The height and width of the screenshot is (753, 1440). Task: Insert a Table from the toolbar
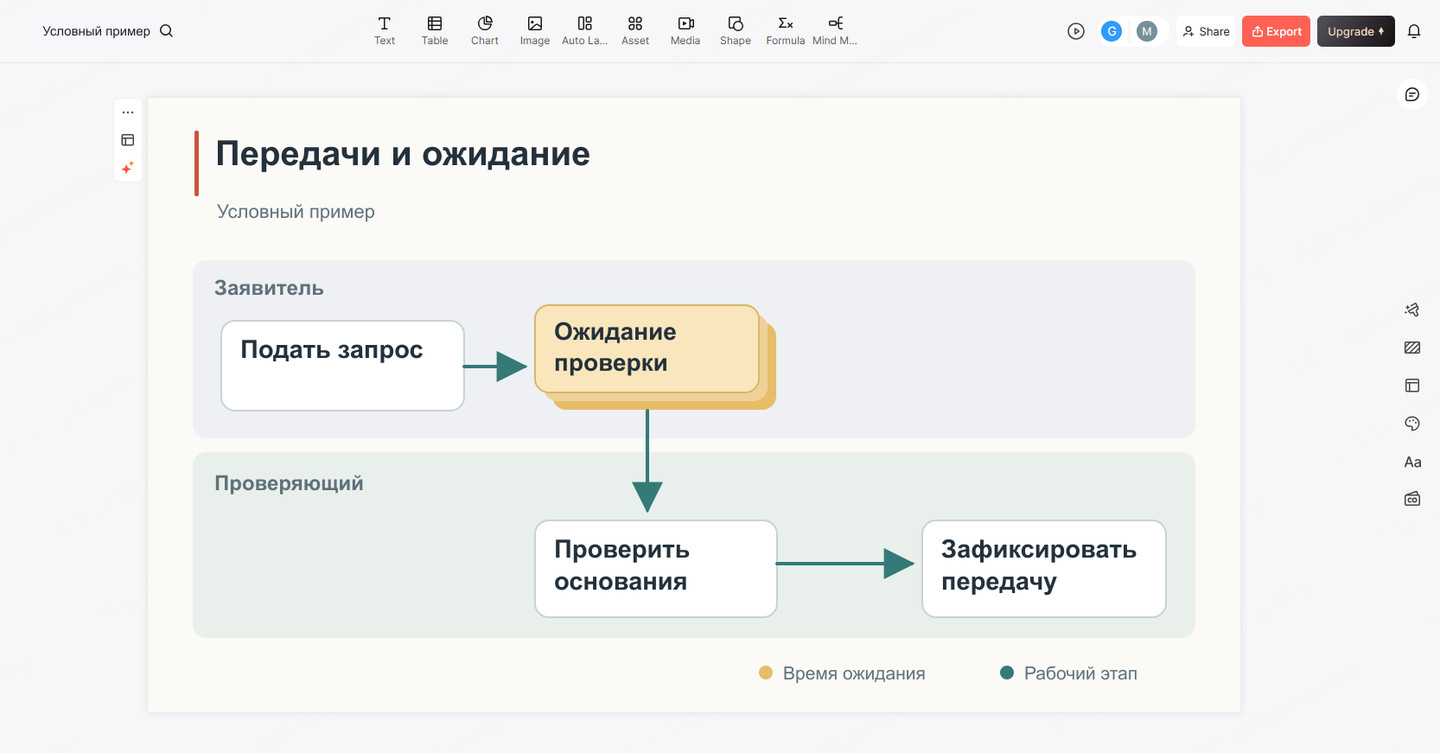pyautogui.click(x=435, y=31)
